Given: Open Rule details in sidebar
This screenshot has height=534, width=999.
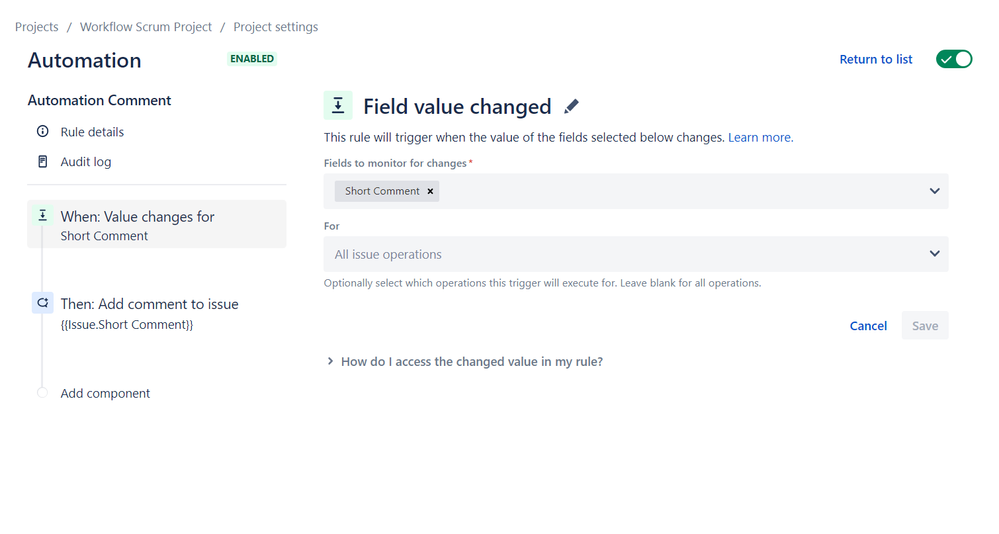Looking at the screenshot, I should 92,132.
